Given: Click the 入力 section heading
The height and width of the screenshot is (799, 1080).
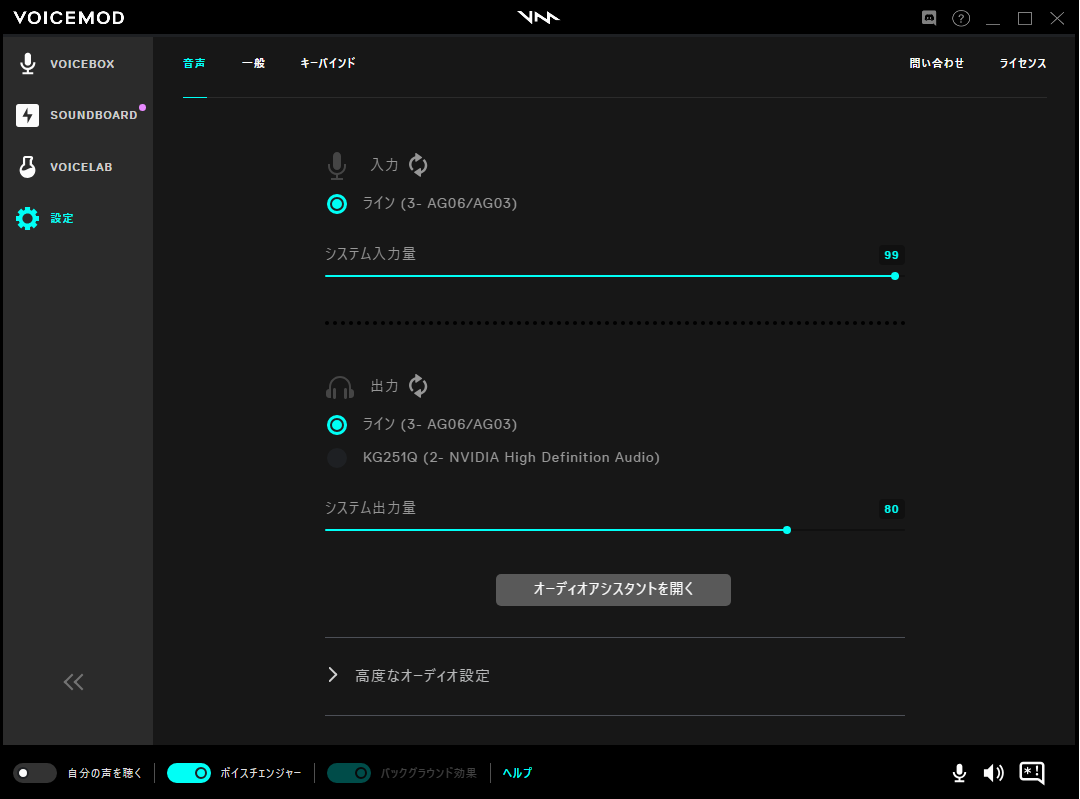Looking at the screenshot, I should (x=384, y=165).
